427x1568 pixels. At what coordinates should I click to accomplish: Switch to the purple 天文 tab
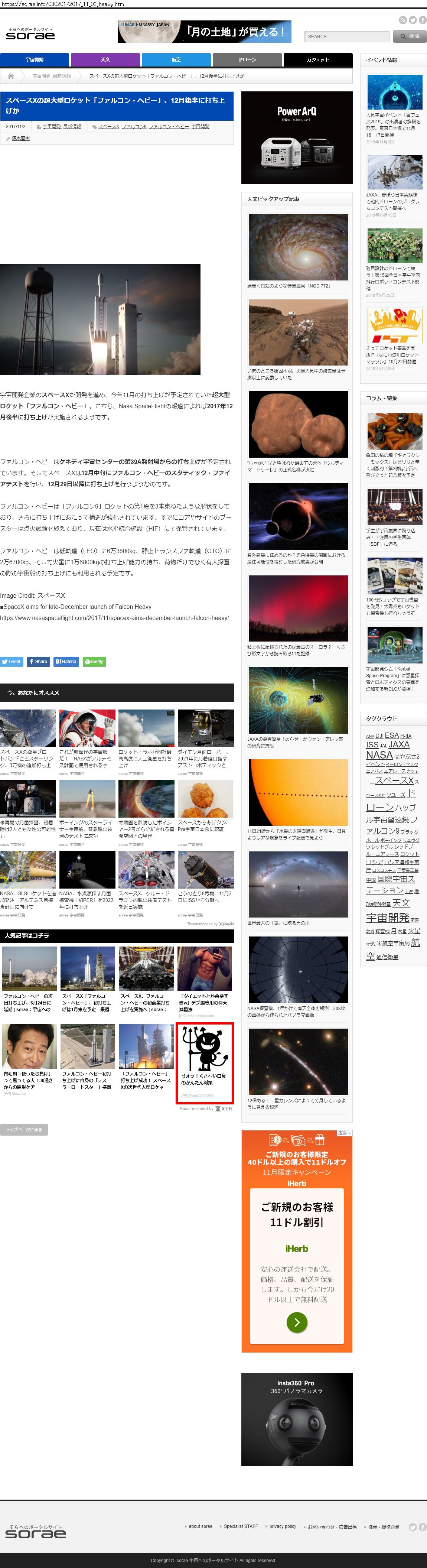coord(105,60)
